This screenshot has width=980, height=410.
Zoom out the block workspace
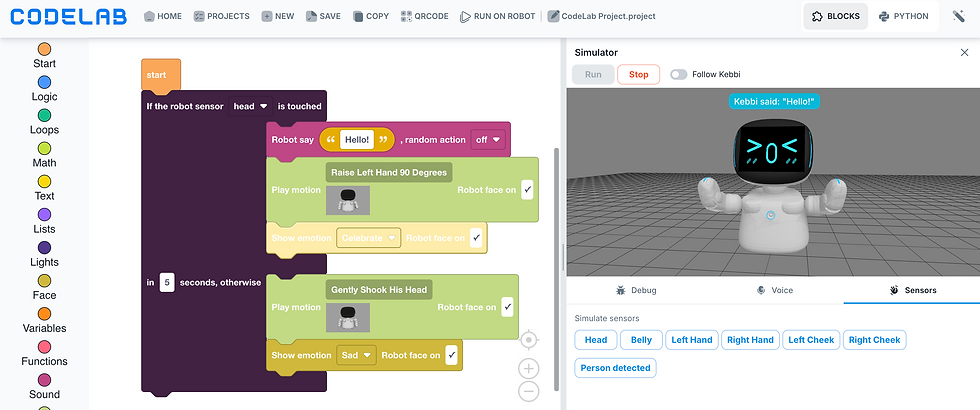point(529,391)
